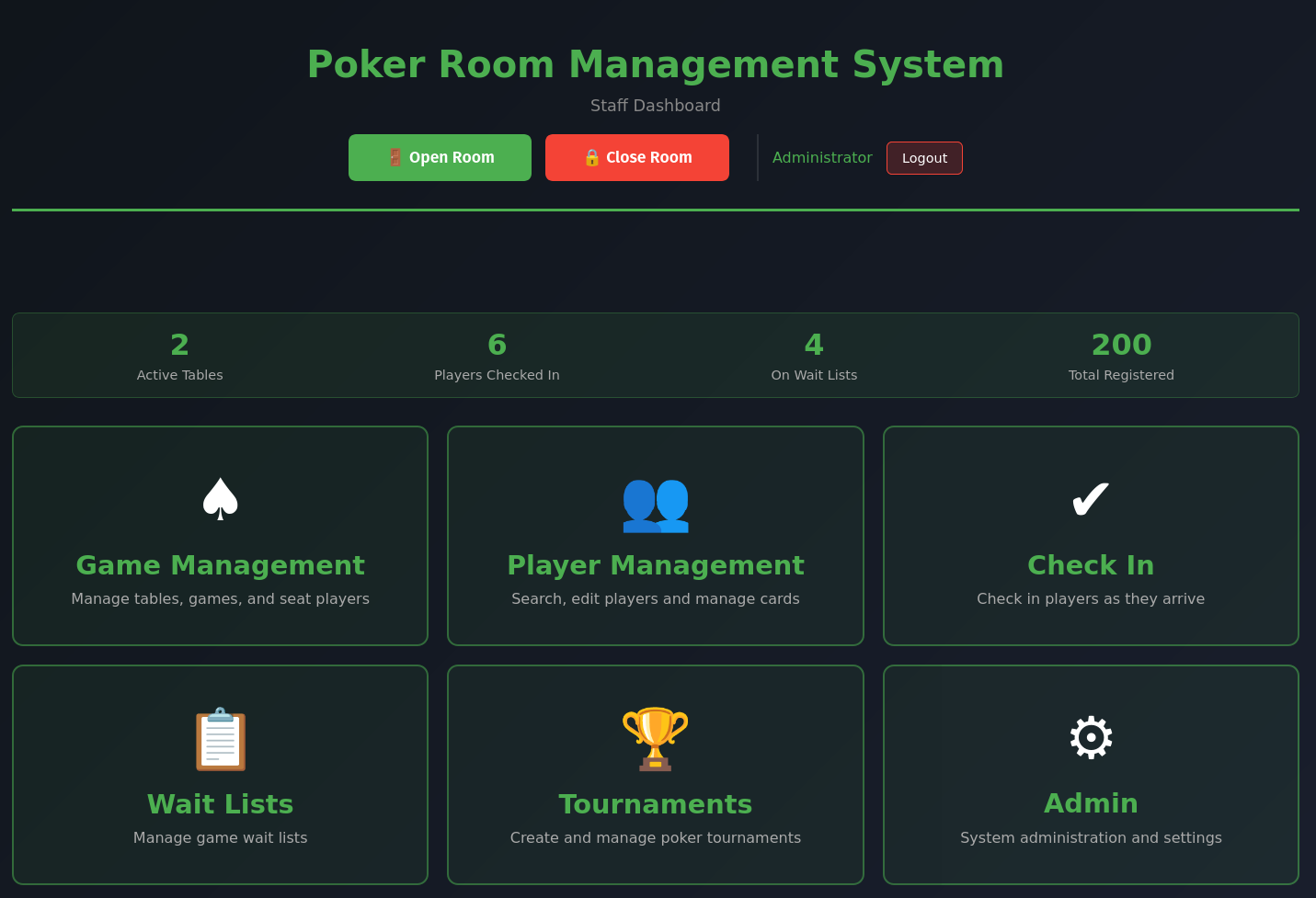Log out with the Logout button
The width and height of the screenshot is (1316, 898).
click(x=924, y=158)
